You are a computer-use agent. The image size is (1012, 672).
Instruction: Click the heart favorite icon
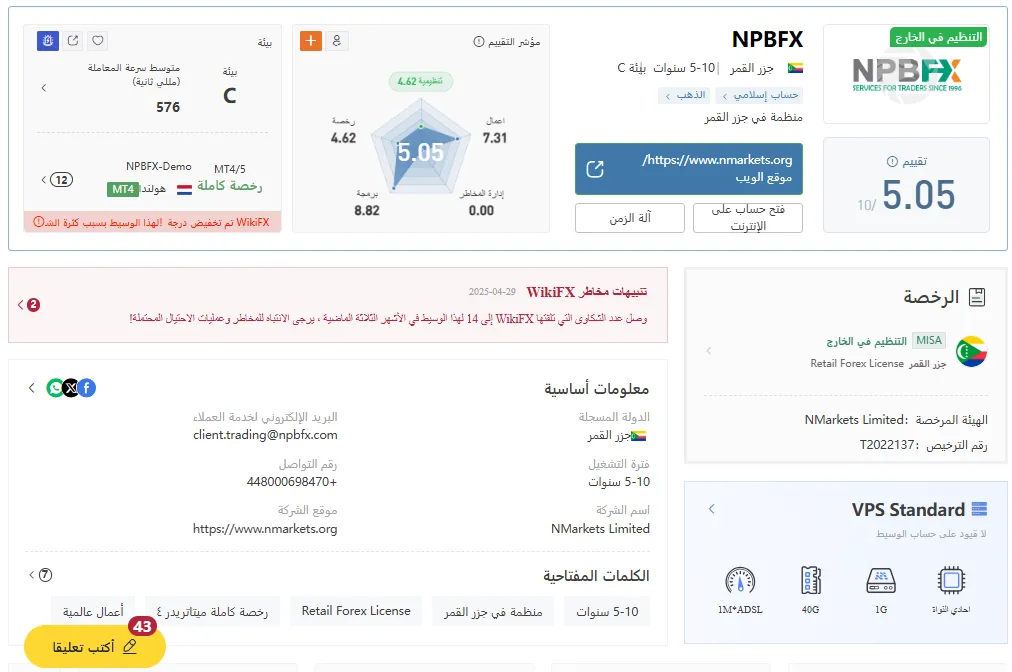[x=97, y=41]
